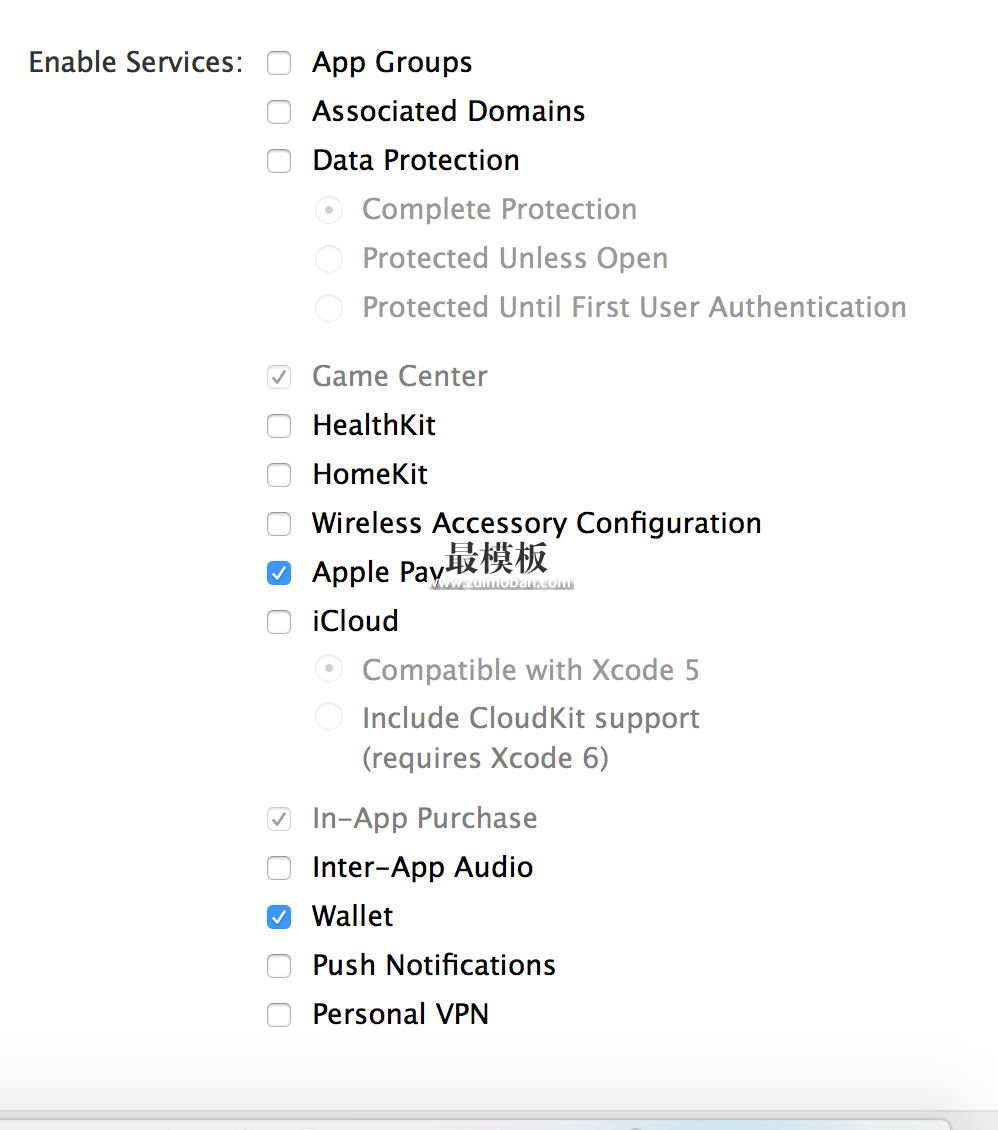Click the HomeKit label text

[370, 474]
